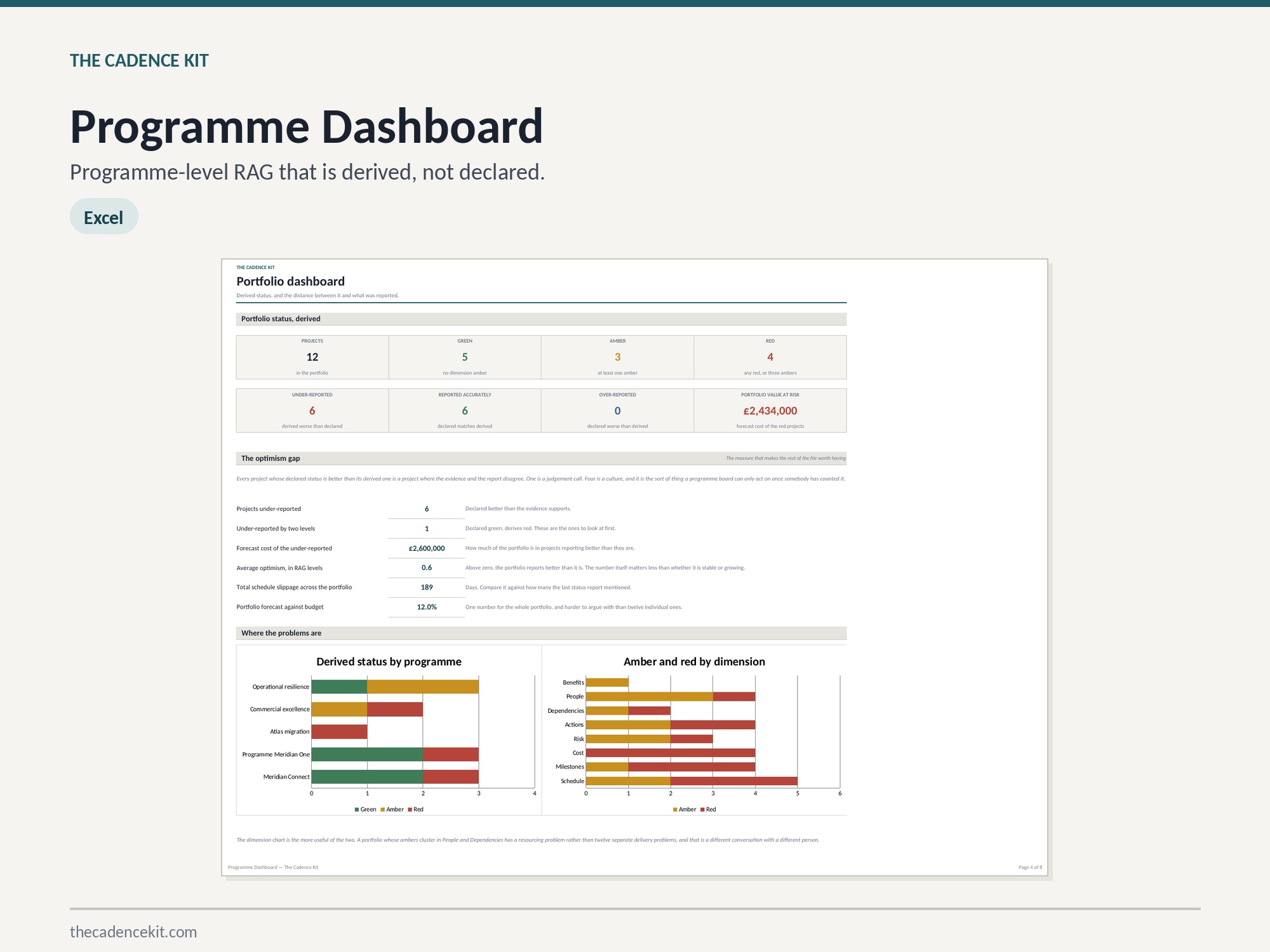This screenshot has width=1270, height=952.
Task: Select the Portfolio value at risk £2,434,000 card
Action: 770,411
